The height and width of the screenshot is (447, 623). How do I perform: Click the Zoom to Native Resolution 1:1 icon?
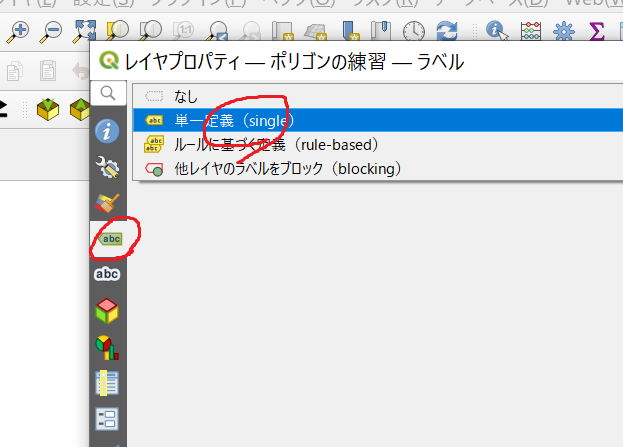click(x=183, y=31)
